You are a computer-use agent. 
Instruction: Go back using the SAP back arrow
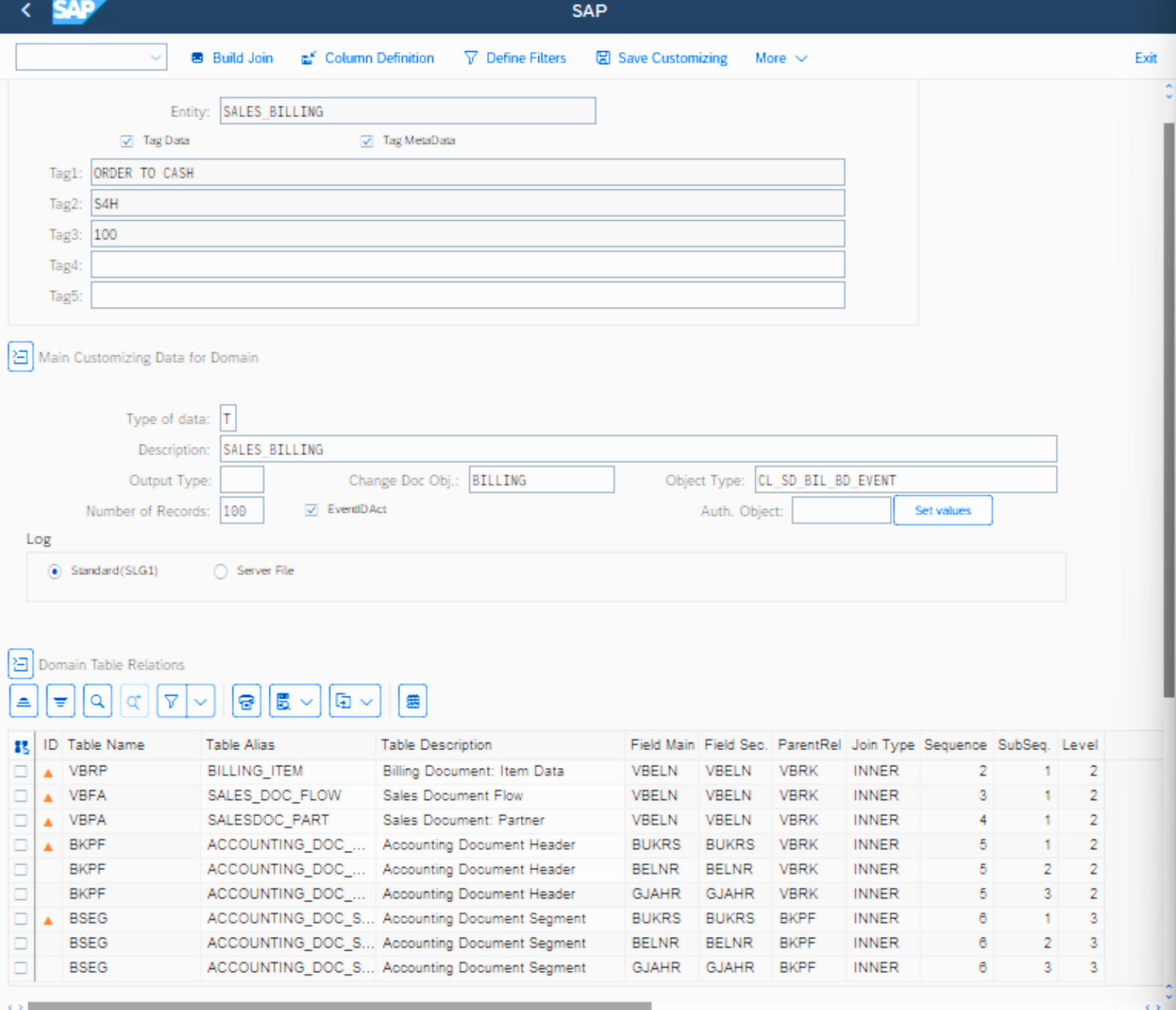[x=26, y=10]
